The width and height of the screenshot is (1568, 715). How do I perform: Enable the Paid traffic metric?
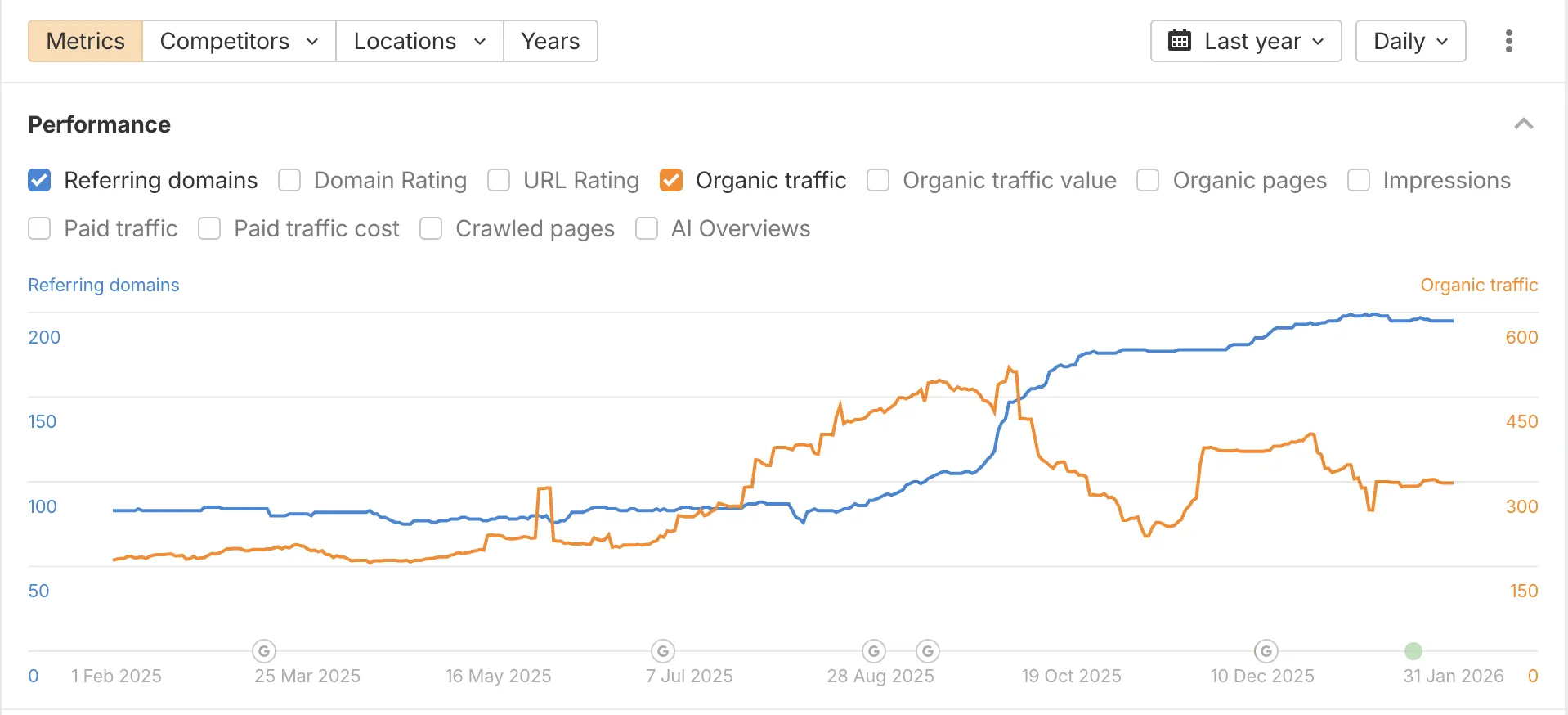(39, 229)
